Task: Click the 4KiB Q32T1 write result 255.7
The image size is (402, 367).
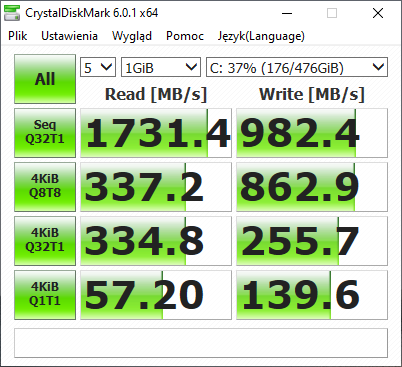Action: [x=312, y=241]
